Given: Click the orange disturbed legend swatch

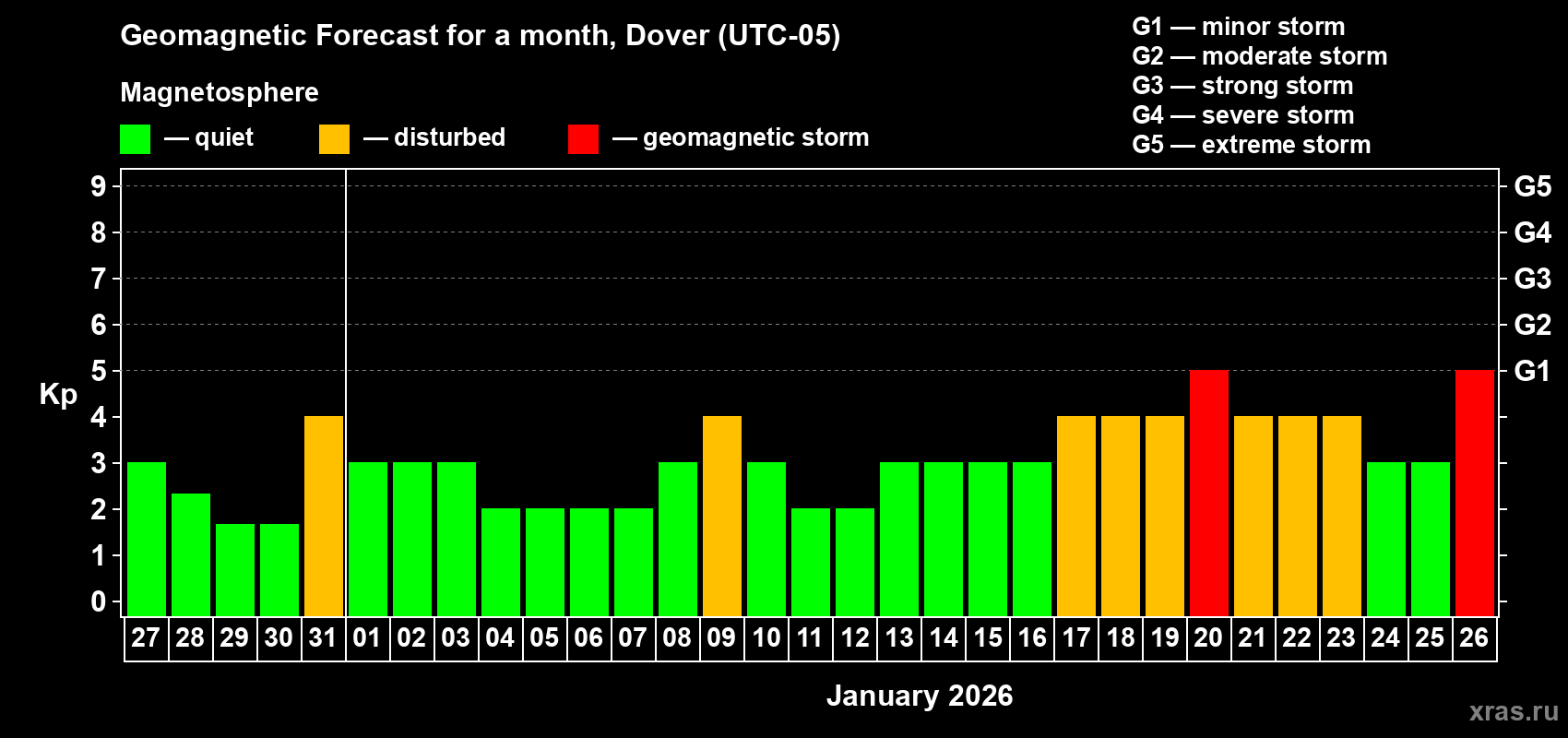Looking at the screenshot, I should [334, 139].
